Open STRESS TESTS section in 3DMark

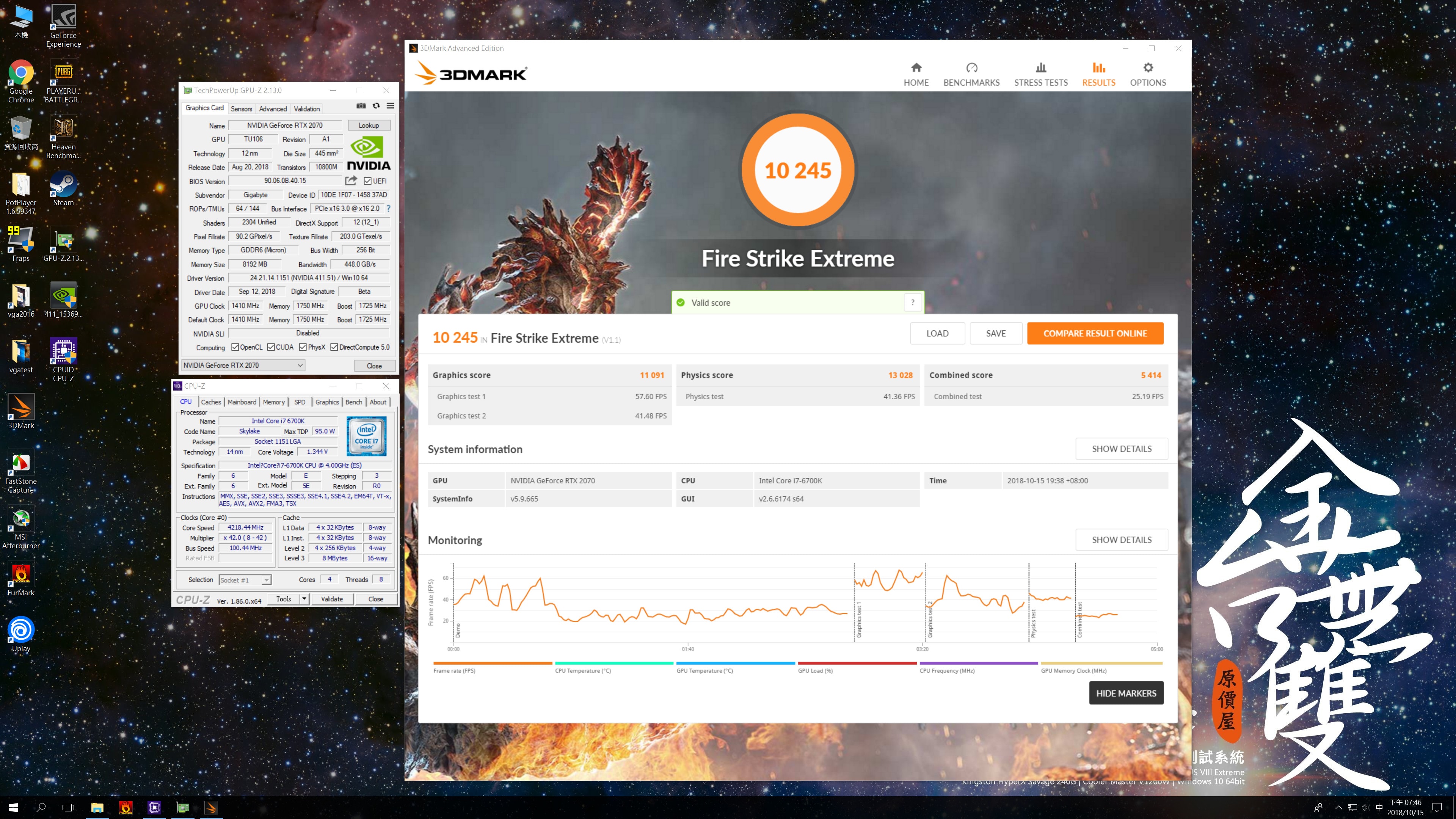(1041, 74)
